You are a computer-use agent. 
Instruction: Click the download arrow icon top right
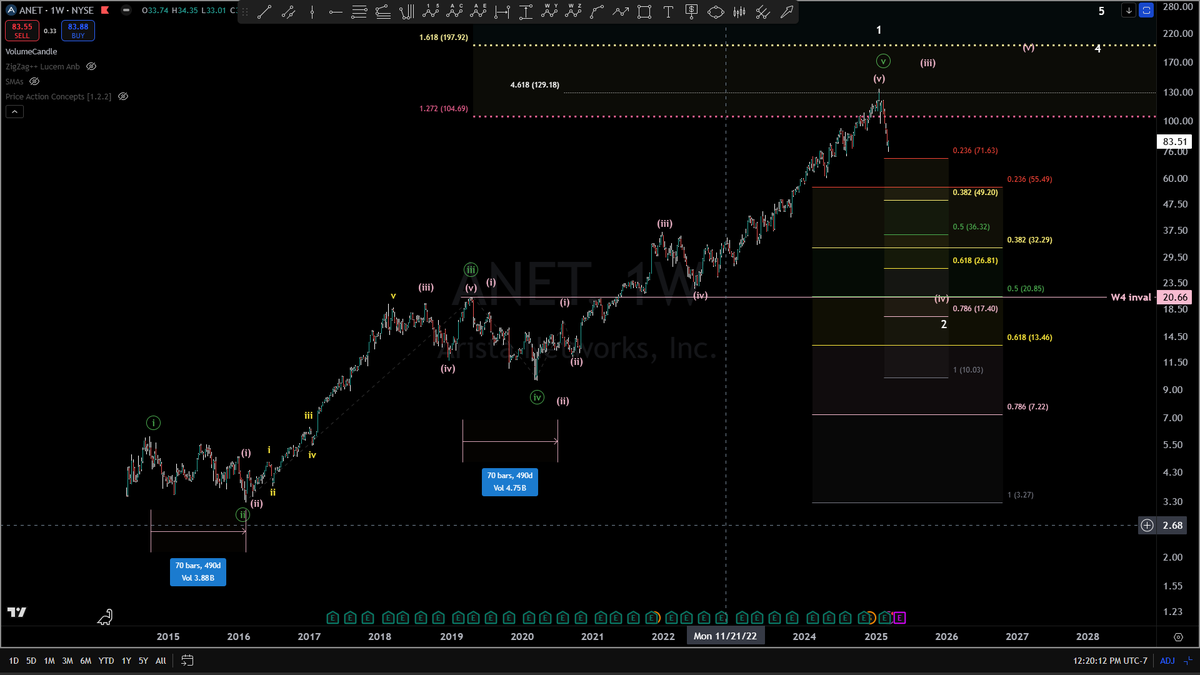point(1128,10)
